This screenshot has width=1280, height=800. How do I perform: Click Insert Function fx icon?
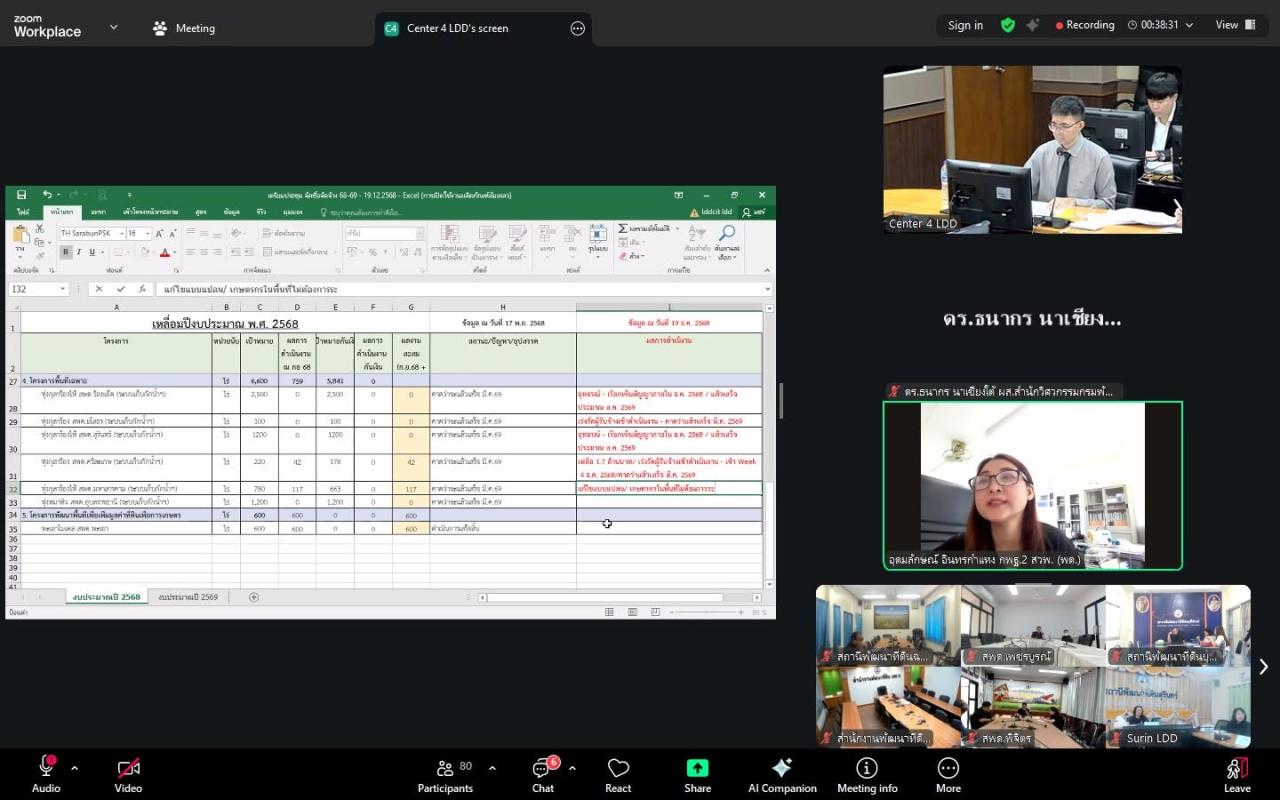143,289
